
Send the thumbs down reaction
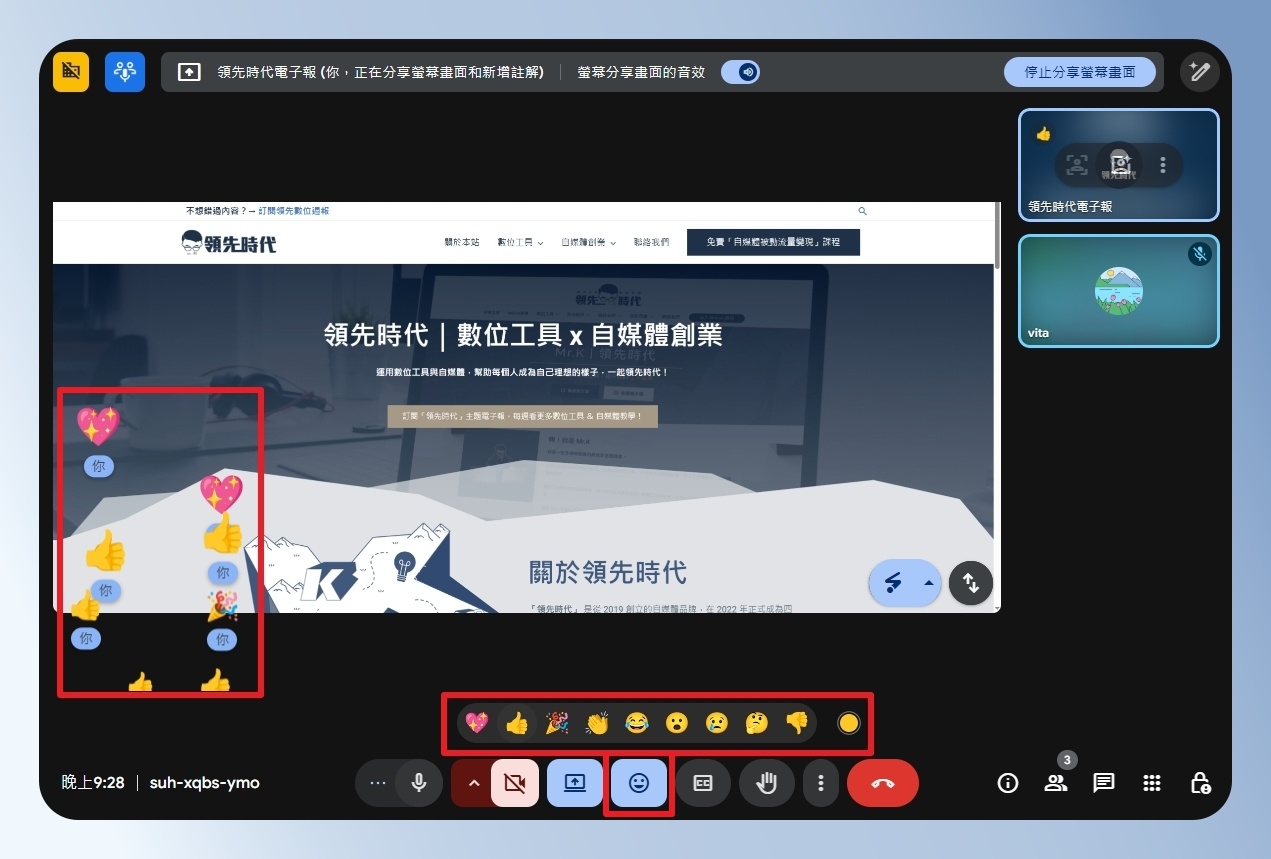(797, 722)
